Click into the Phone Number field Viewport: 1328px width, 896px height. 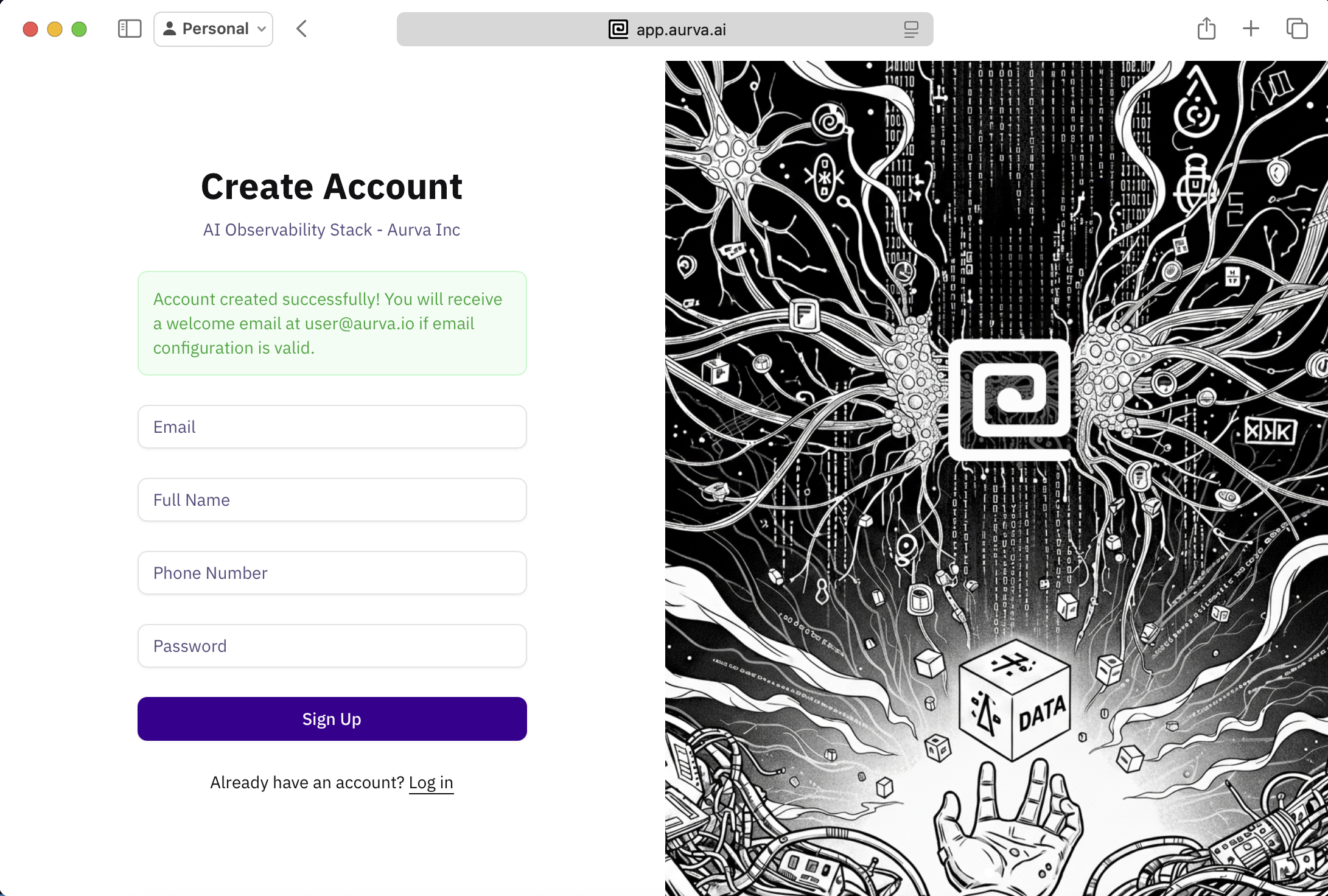(332, 573)
